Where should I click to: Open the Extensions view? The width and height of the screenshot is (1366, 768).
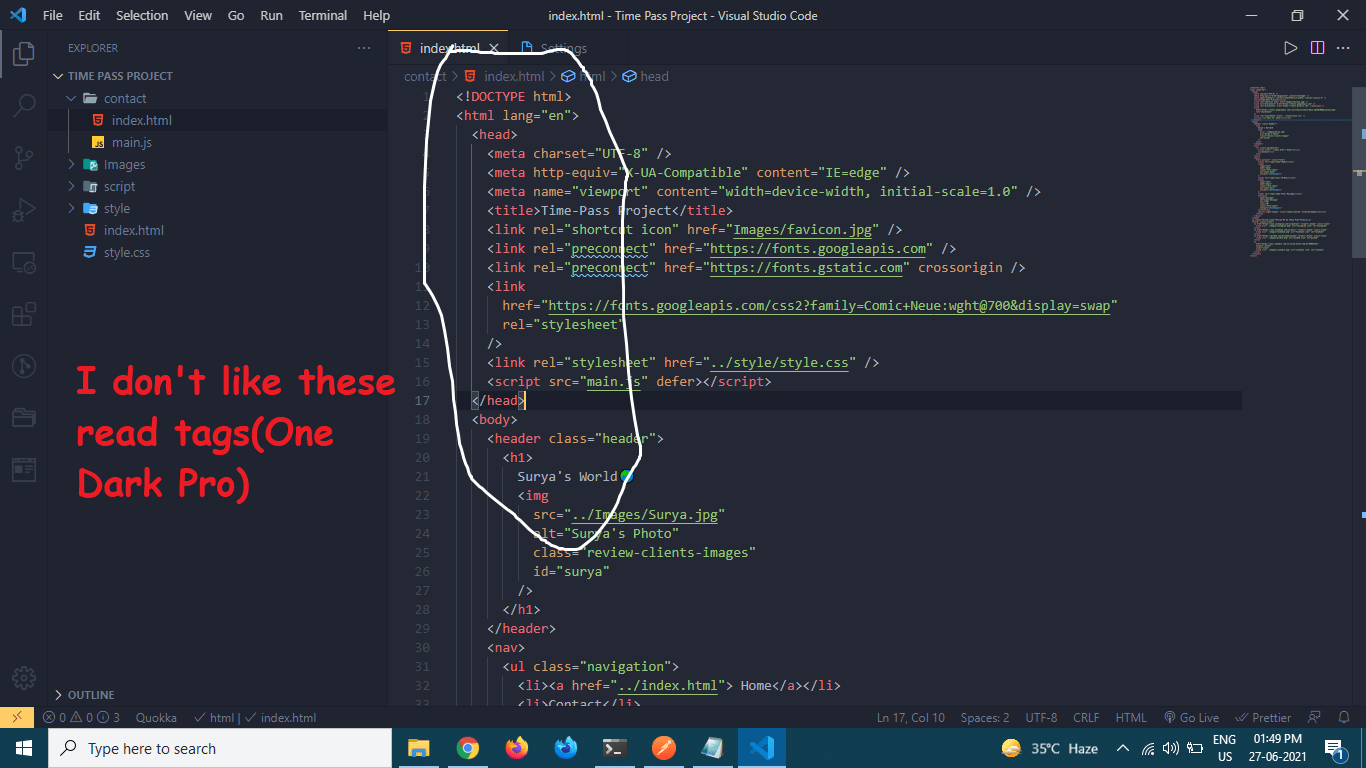pos(24,315)
